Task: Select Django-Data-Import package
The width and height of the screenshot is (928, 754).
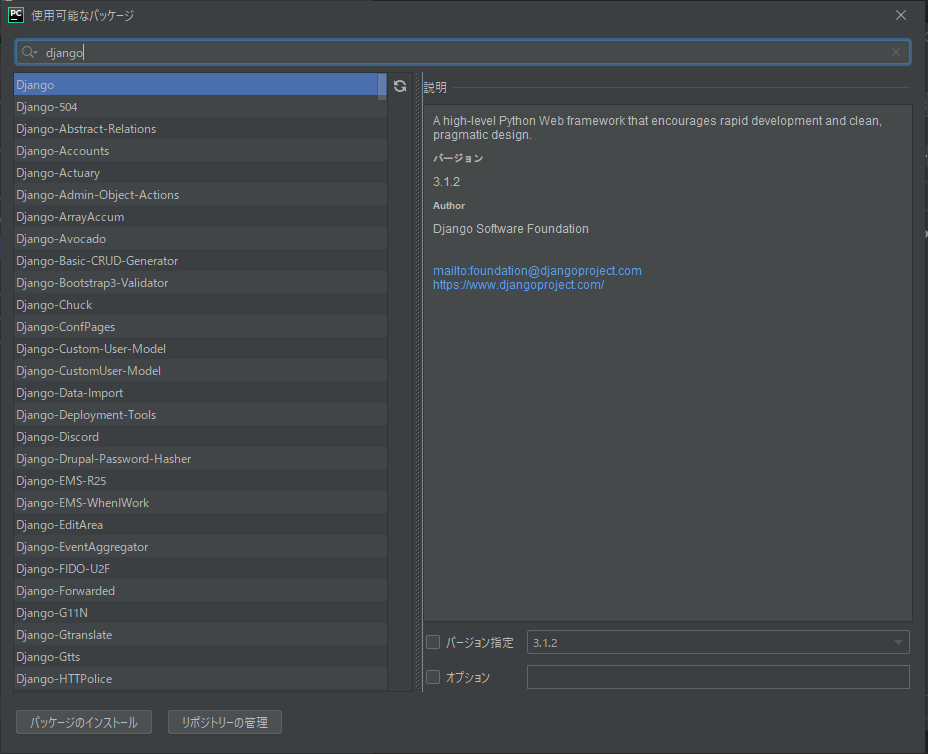Action: [x=200, y=392]
